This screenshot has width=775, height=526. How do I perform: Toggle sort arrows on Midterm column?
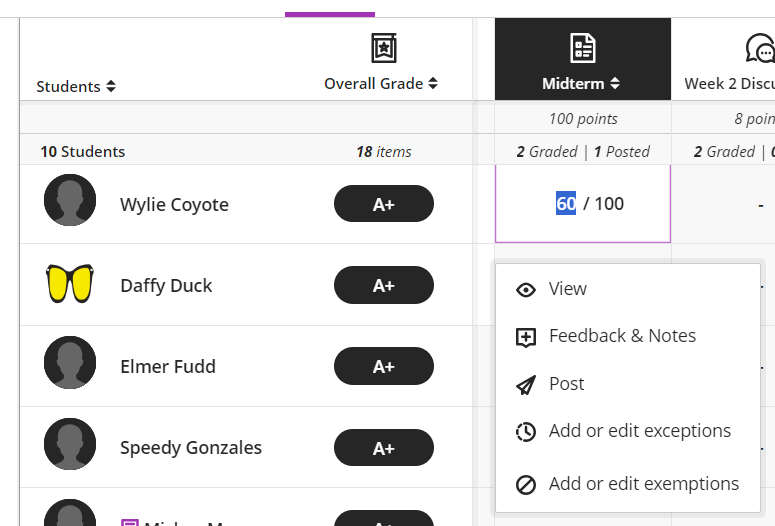[615, 84]
